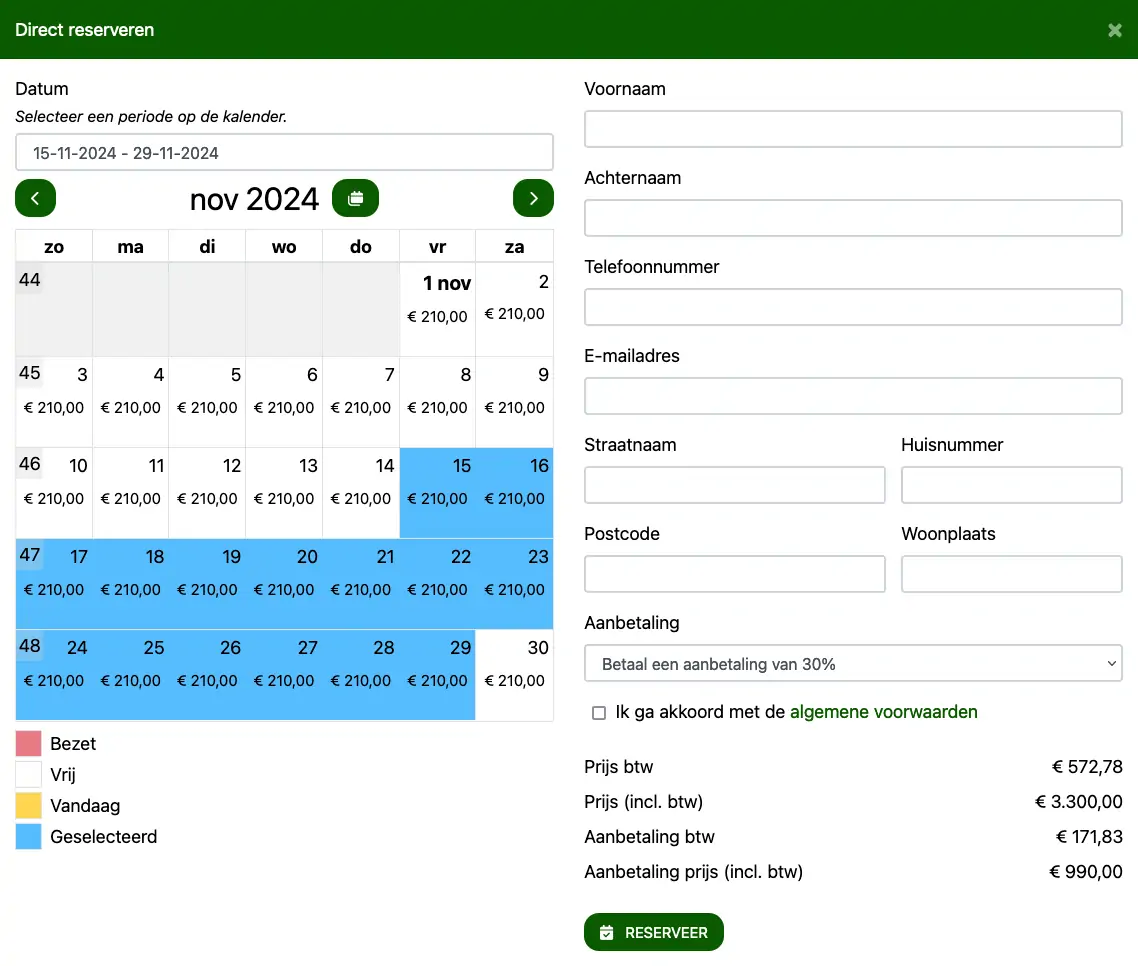Click the date range field 15-11-2024 - 29-11-2024

click(284, 152)
